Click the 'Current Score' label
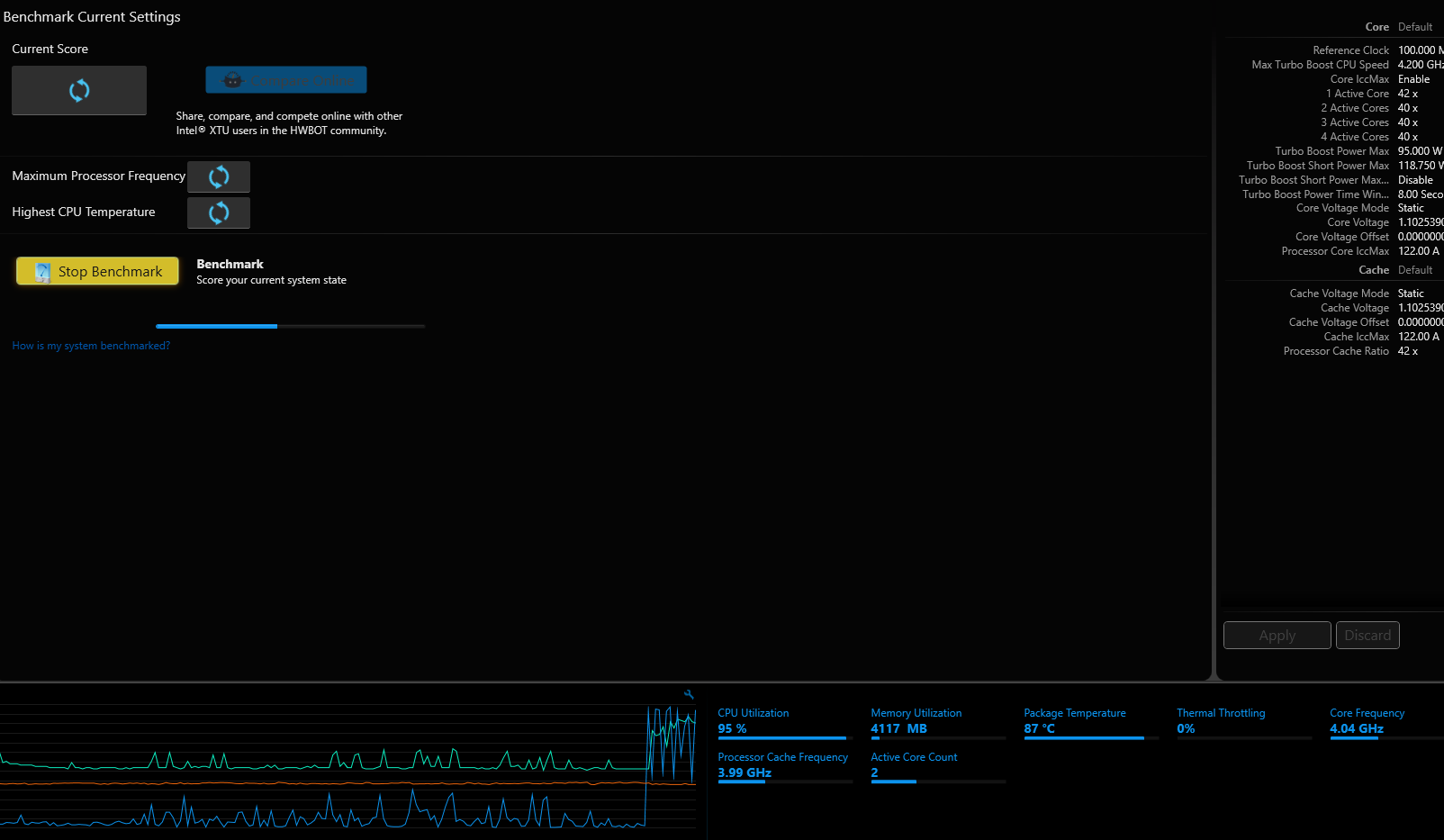 pos(50,50)
